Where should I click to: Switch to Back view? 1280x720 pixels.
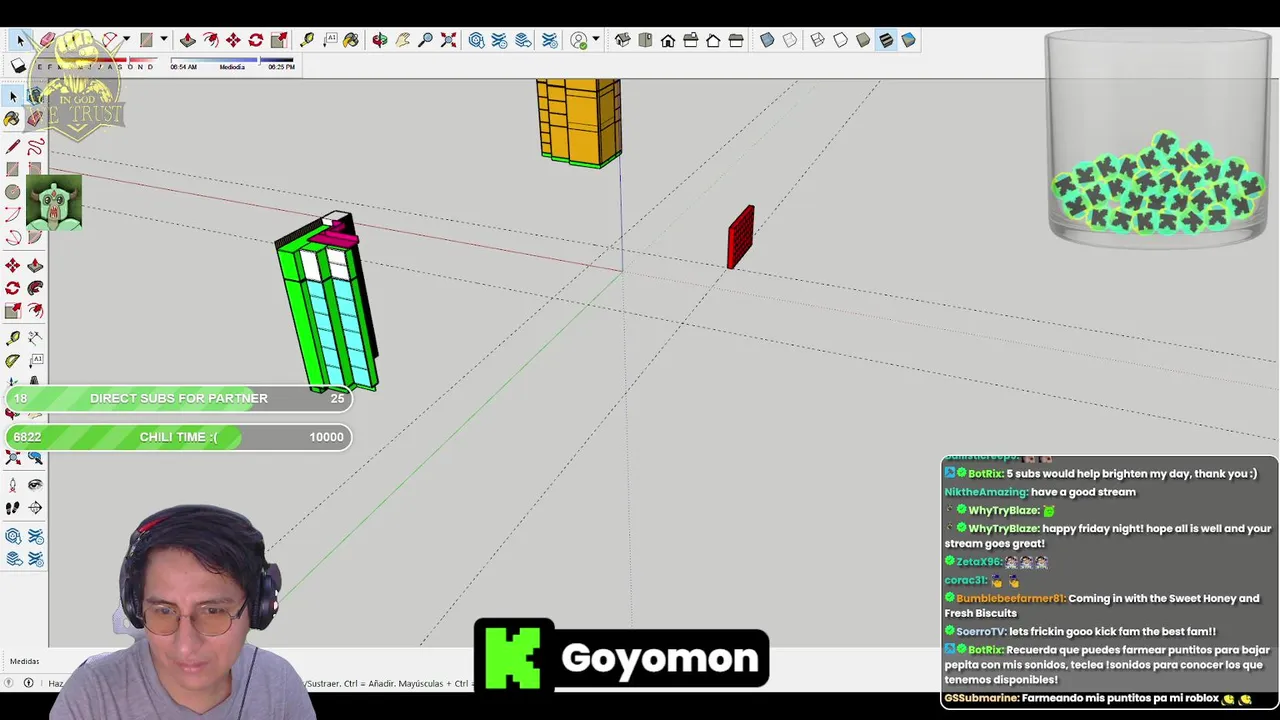pos(713,40)
